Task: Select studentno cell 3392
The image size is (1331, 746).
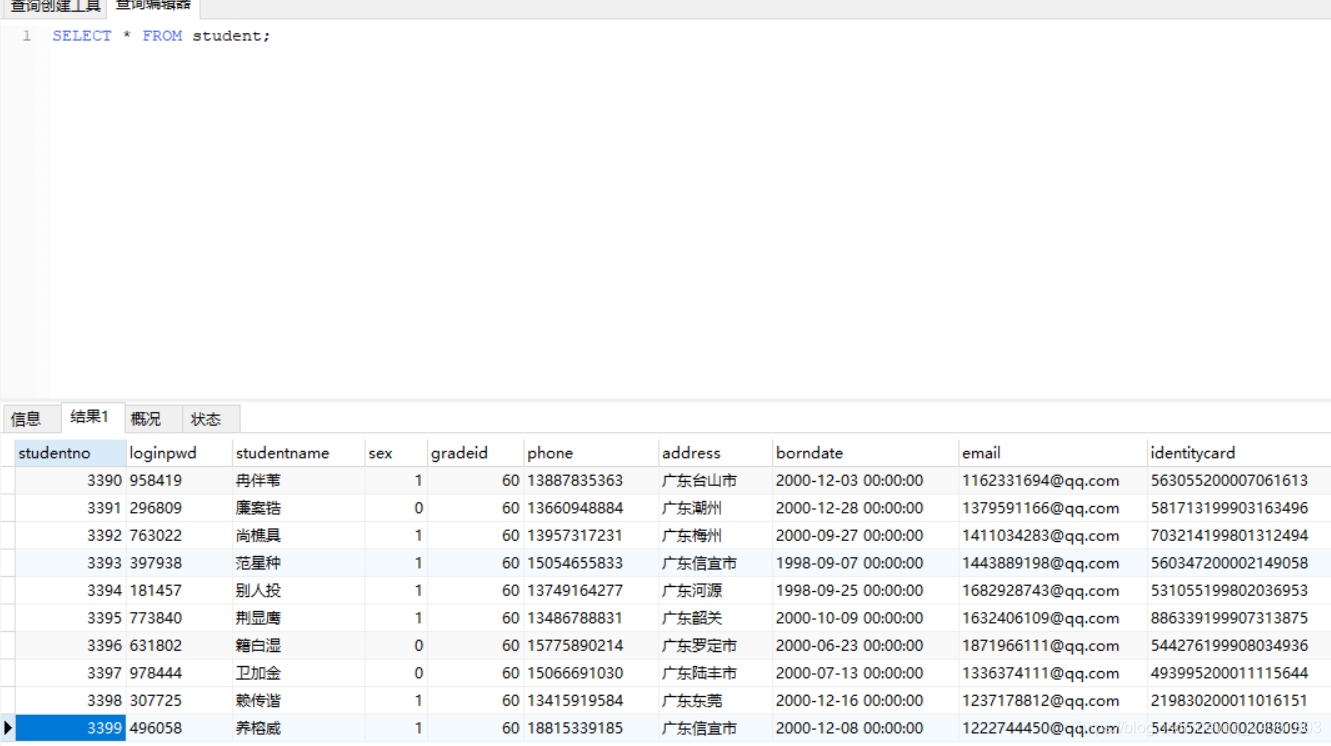Action: [x=70, y=535]
